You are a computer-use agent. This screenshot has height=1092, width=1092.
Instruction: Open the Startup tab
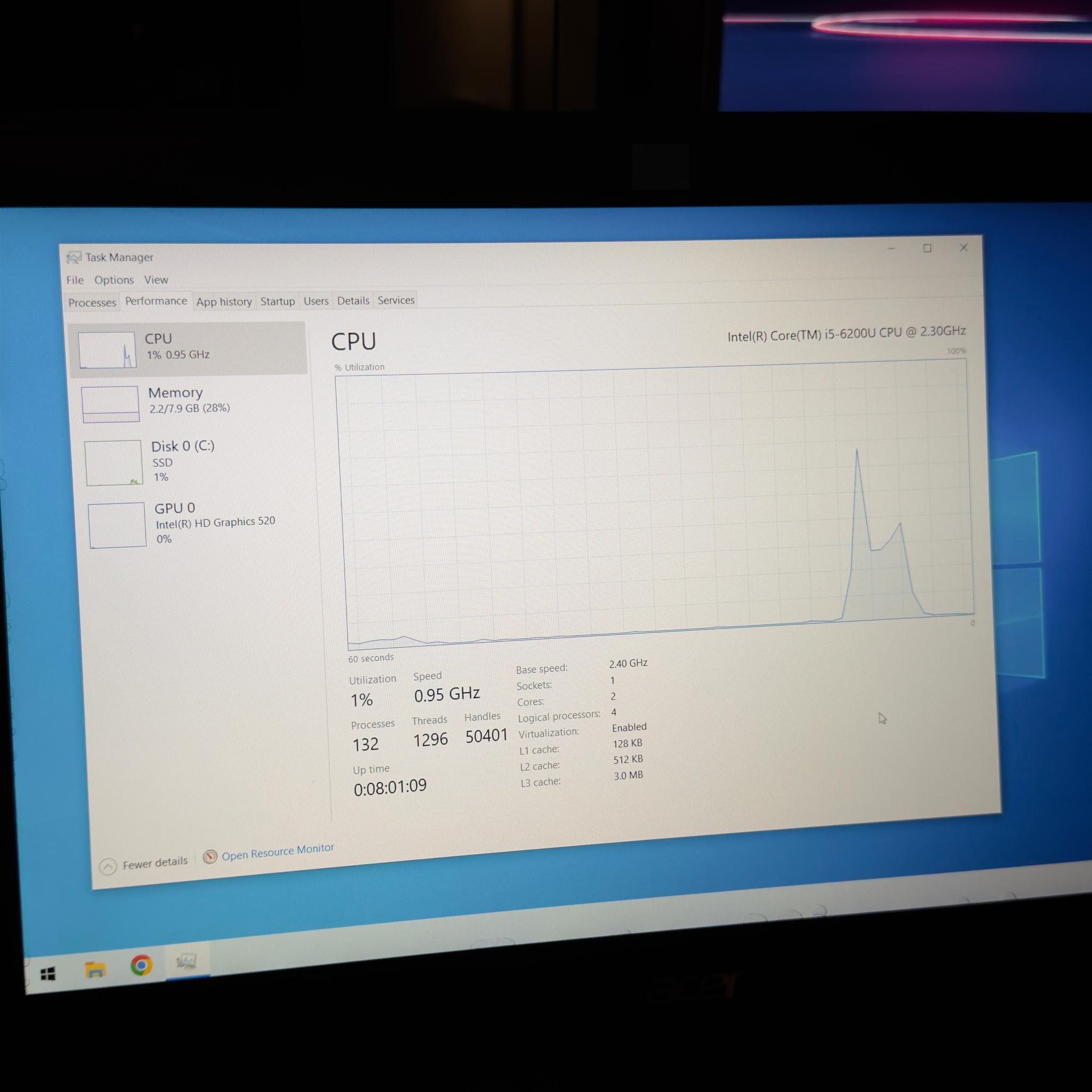point(277,301)
